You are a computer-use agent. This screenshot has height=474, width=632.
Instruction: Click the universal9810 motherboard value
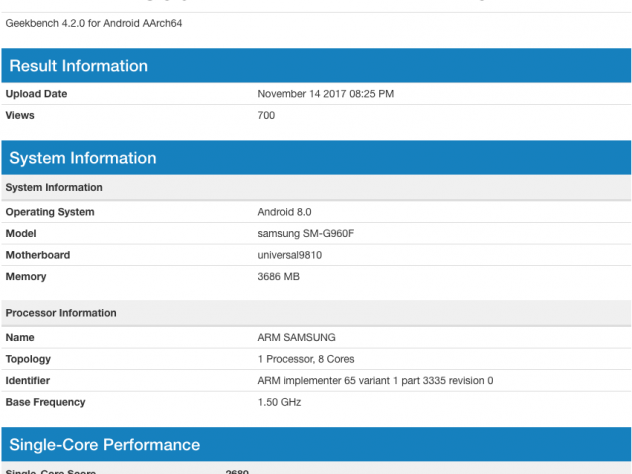[x=292, y=255]
